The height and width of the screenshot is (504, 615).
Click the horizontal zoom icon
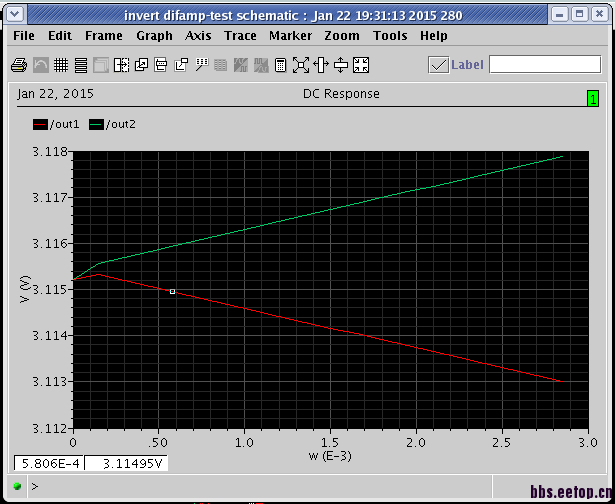(x=321, y=65)
